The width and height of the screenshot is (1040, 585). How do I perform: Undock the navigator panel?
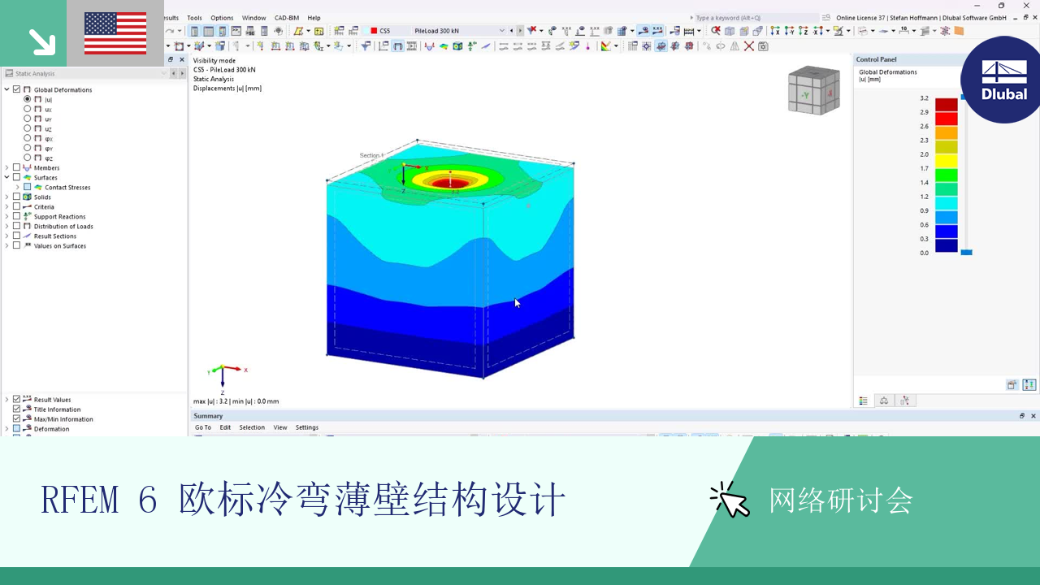point(170,60)
